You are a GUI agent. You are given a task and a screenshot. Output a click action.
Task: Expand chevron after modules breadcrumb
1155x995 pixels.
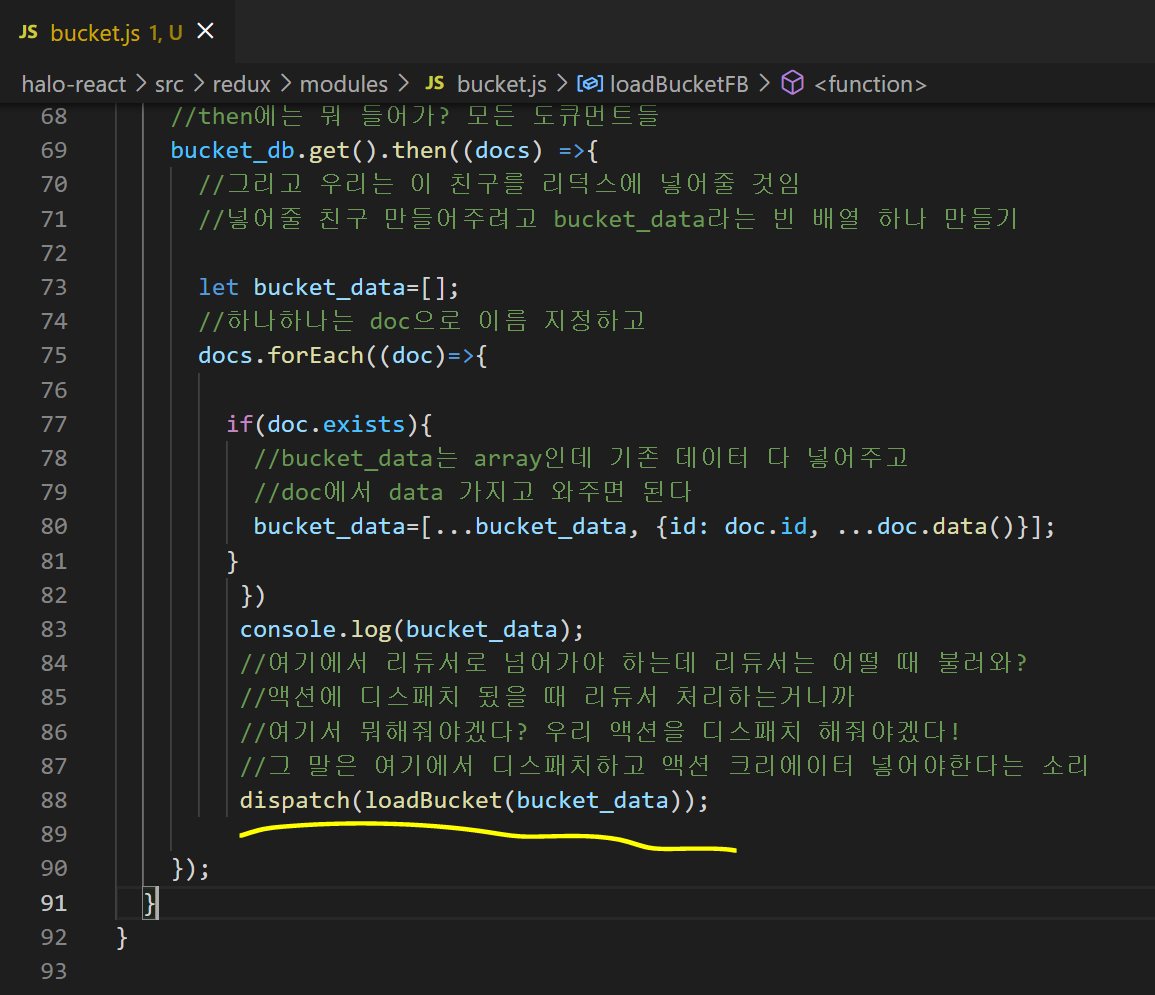403,83
